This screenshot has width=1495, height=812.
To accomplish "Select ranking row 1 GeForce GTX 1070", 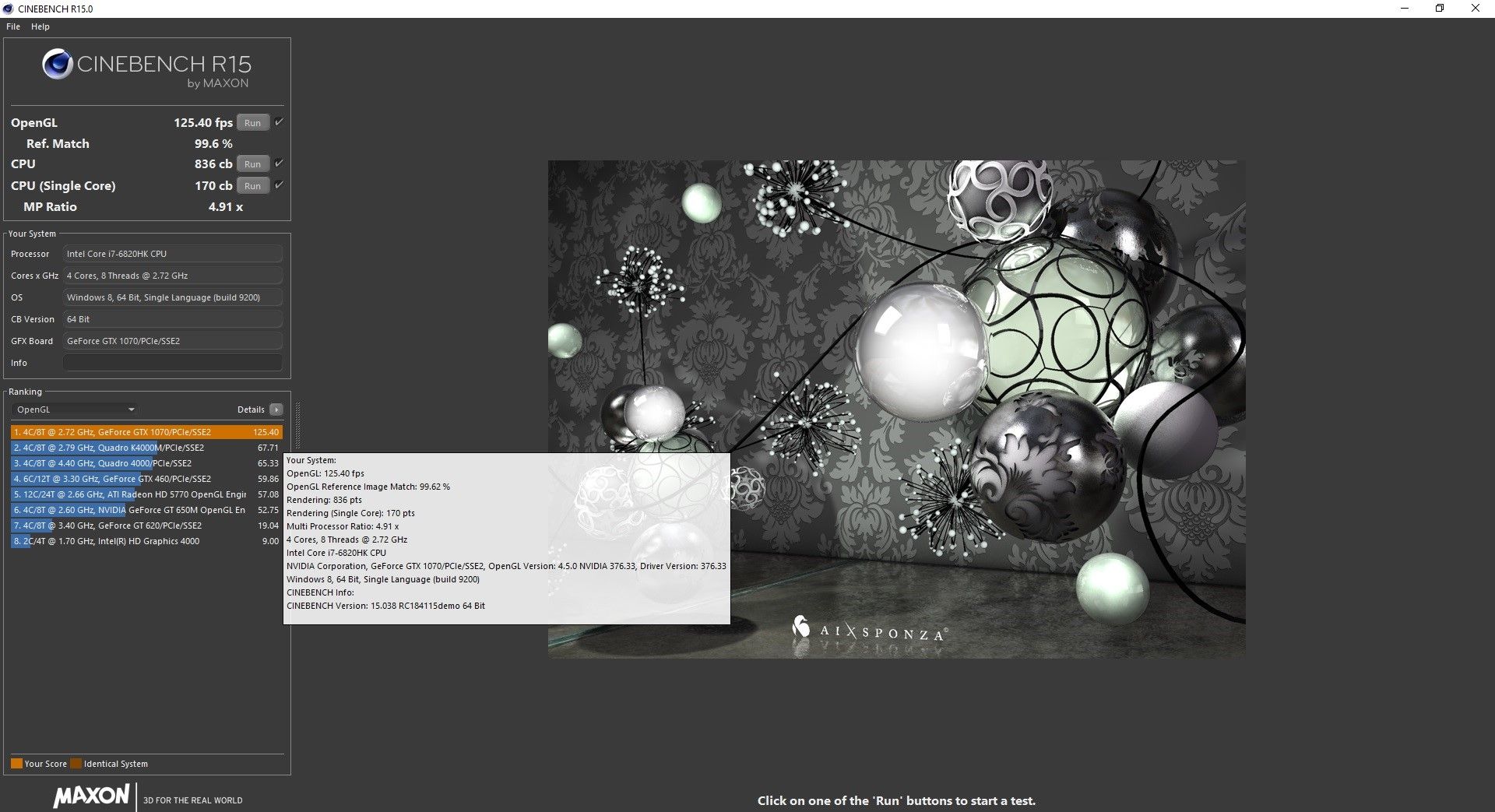I will (146, 432).
